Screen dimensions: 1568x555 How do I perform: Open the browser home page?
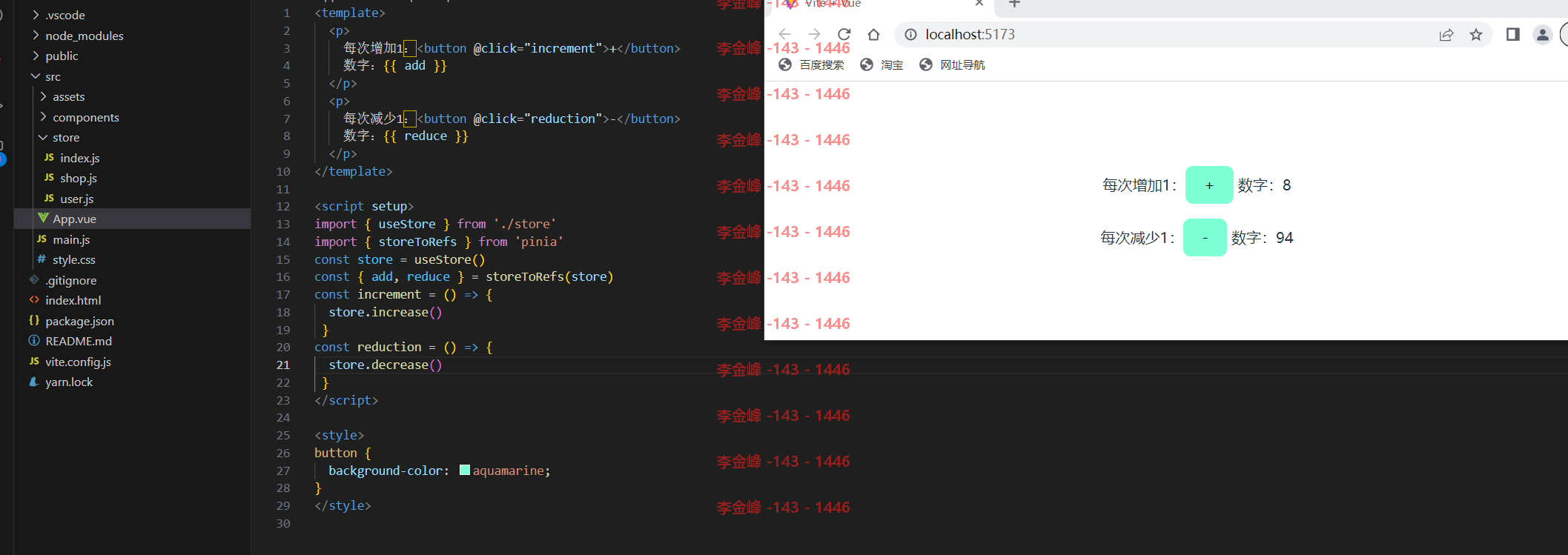[x=873, y=34]
